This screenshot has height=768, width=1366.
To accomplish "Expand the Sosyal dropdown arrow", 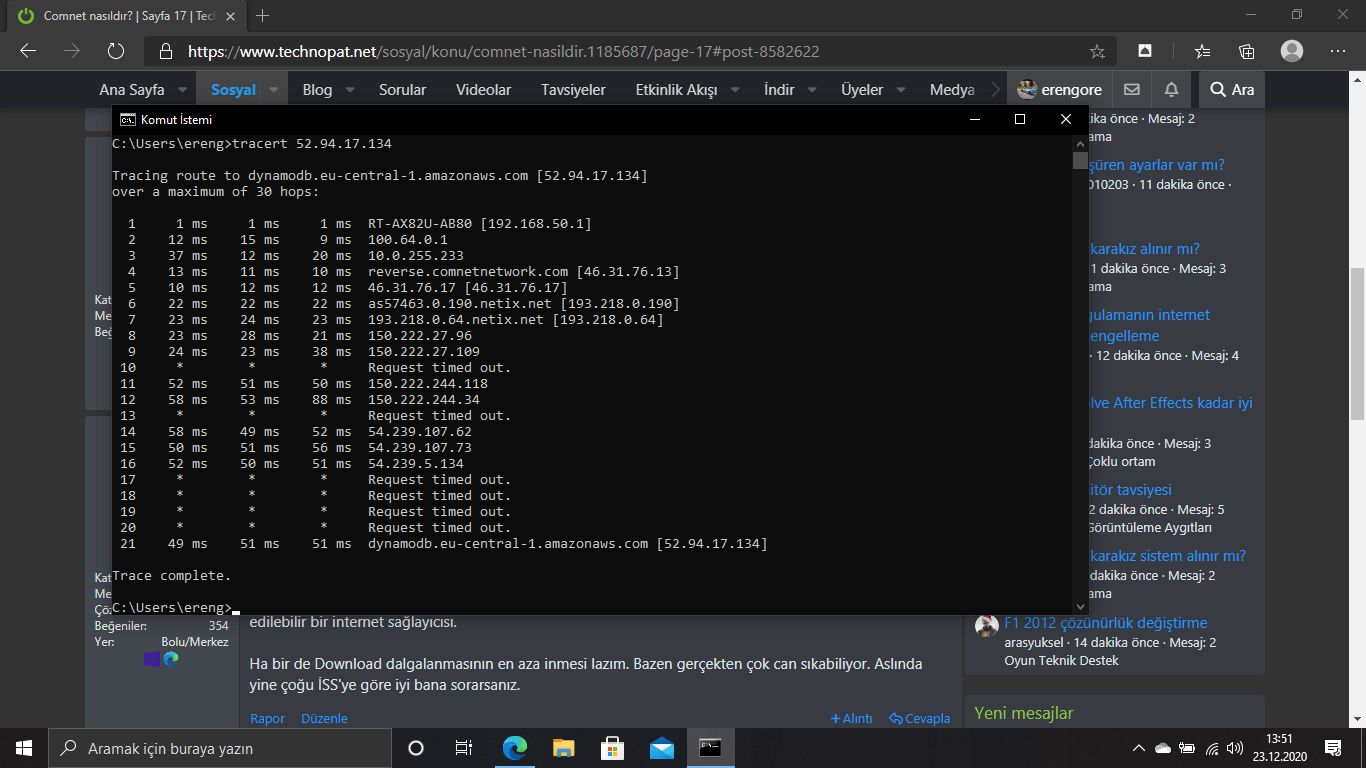I will click(274, 89).
